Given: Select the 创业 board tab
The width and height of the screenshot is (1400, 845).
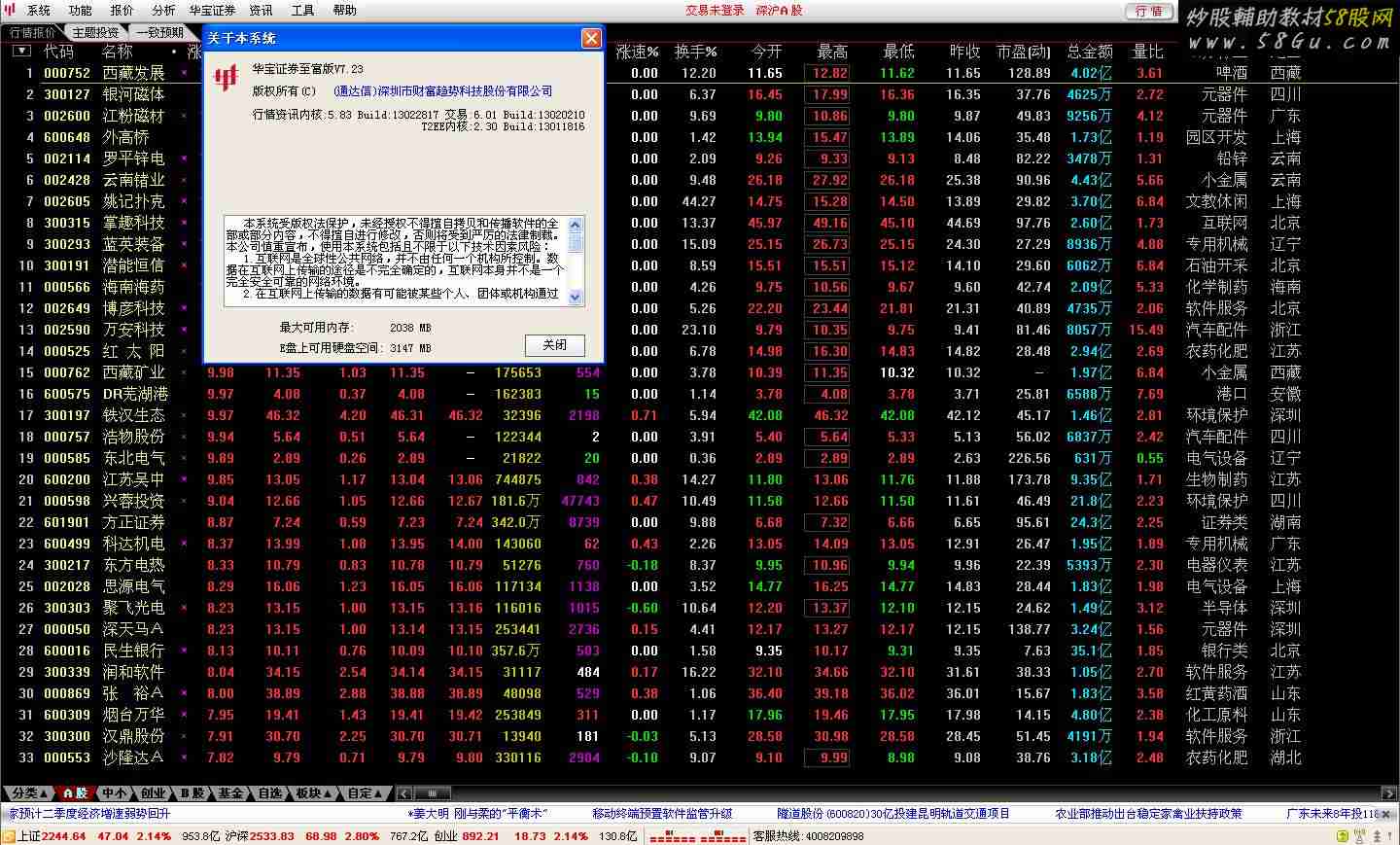Looking at the screenshot, I should pos(154,793).
